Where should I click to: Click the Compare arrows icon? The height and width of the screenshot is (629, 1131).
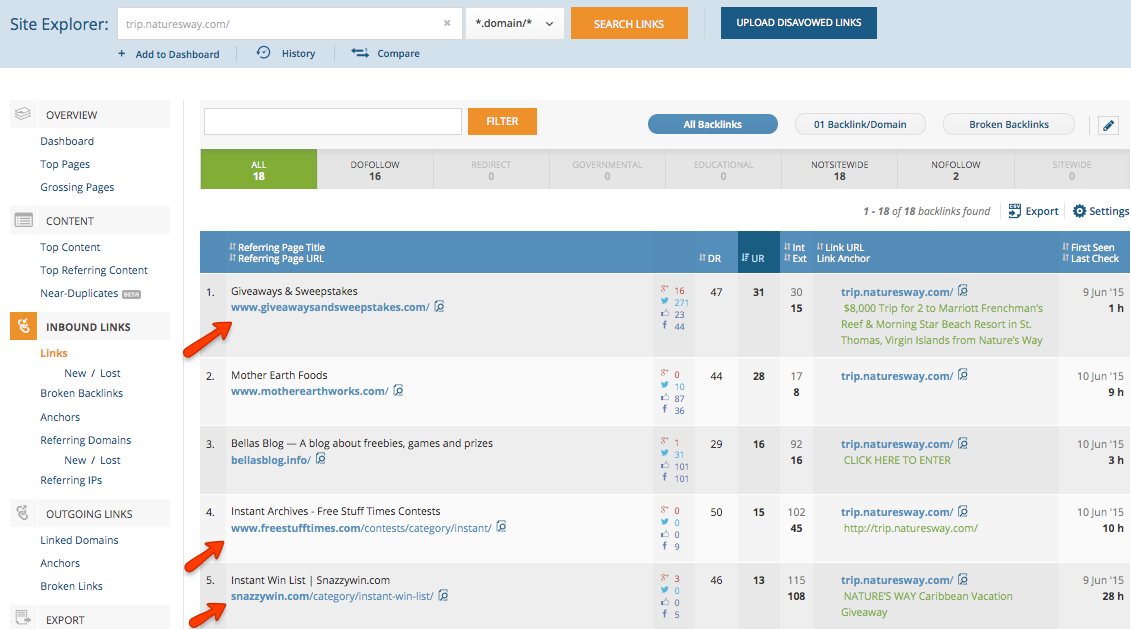point(360,53)
